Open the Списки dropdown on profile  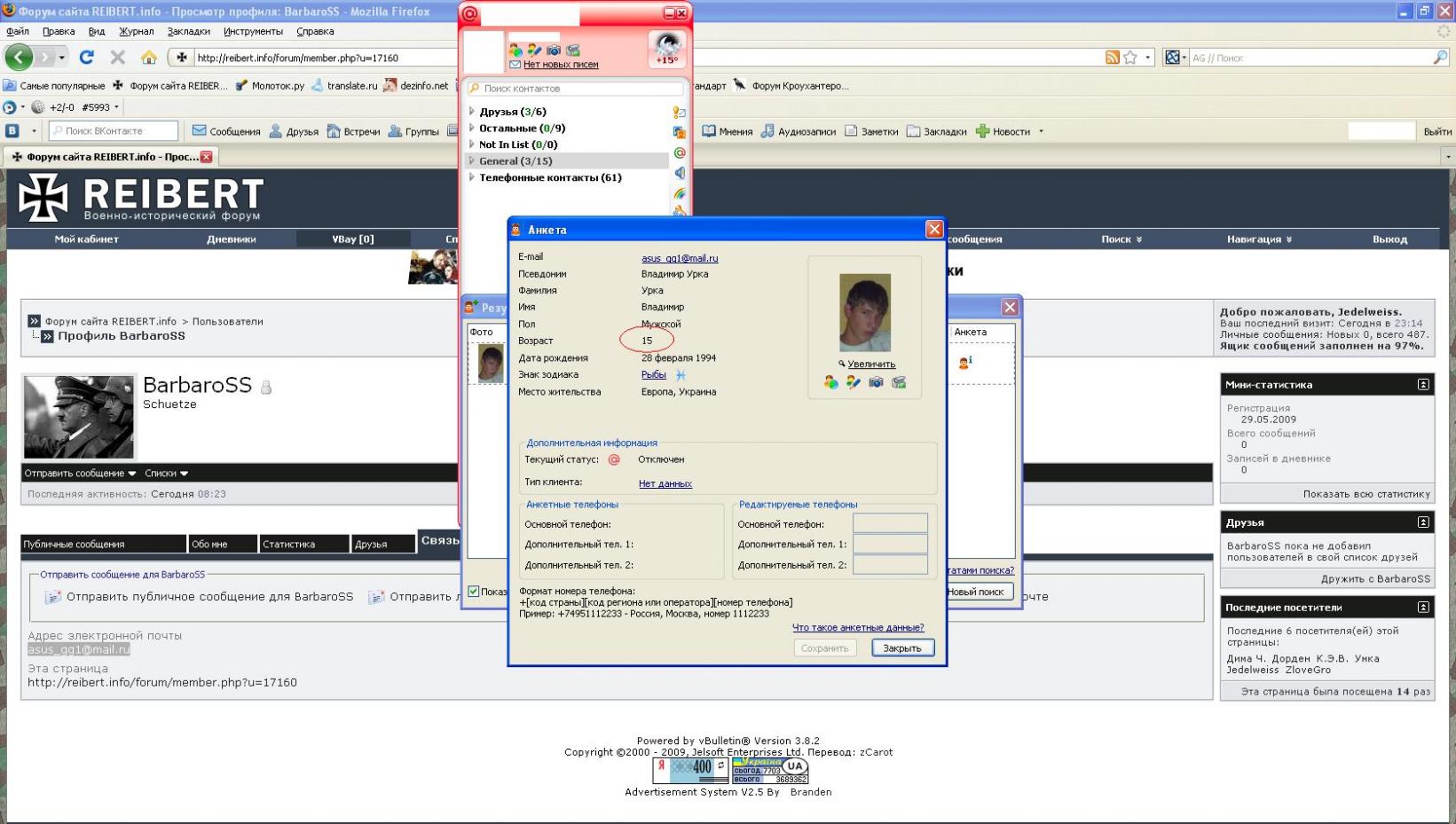pyautogui.click(x=166, y=474)
